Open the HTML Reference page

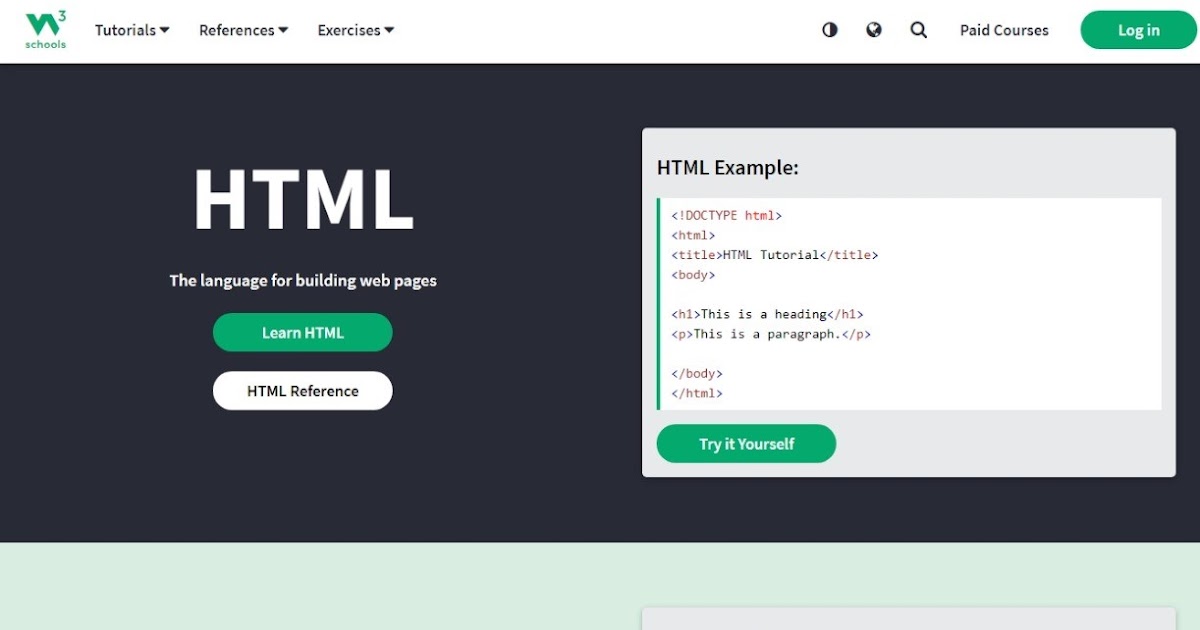click(302, 390)
